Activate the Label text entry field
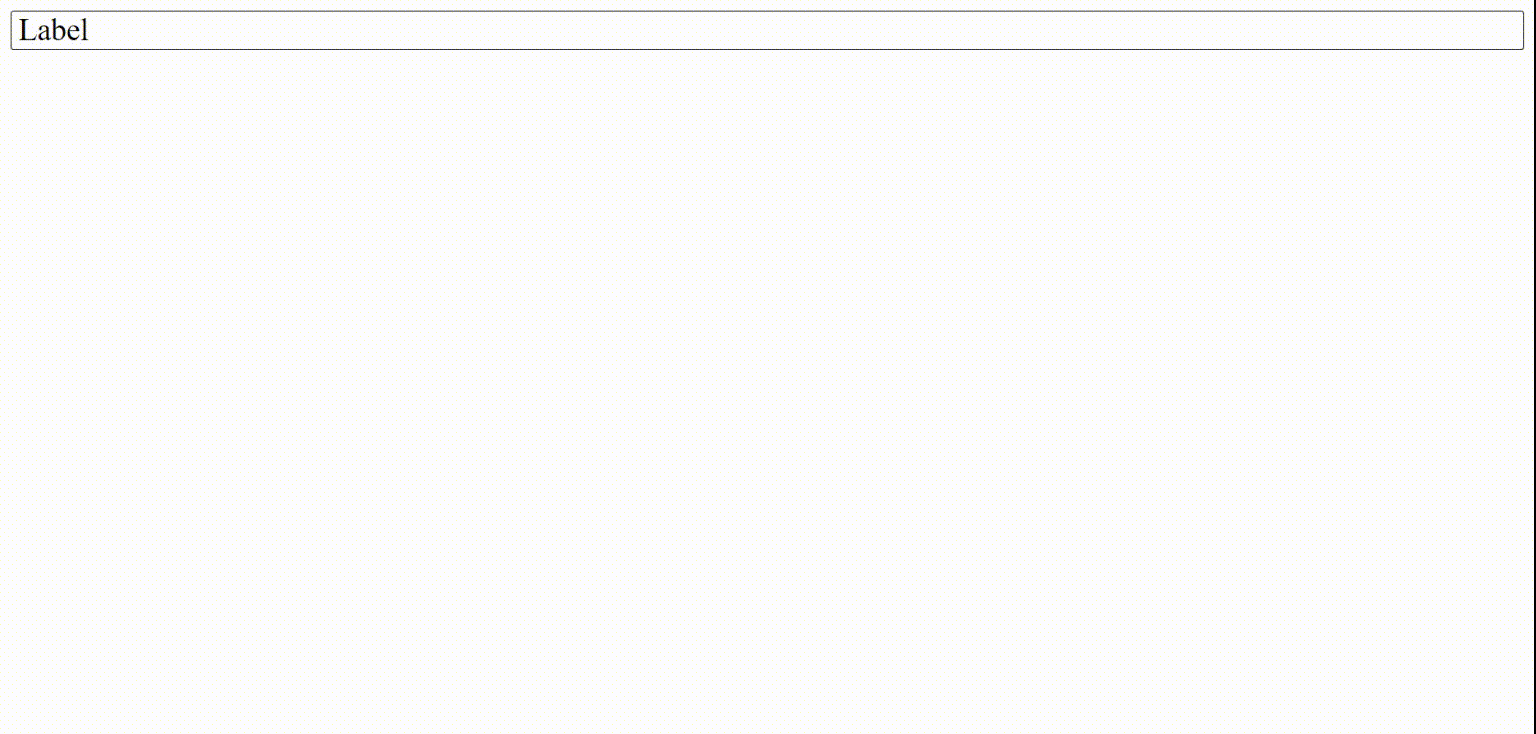Image resolution: width=1536 pixels, height=734 pixels. point(767,30)
